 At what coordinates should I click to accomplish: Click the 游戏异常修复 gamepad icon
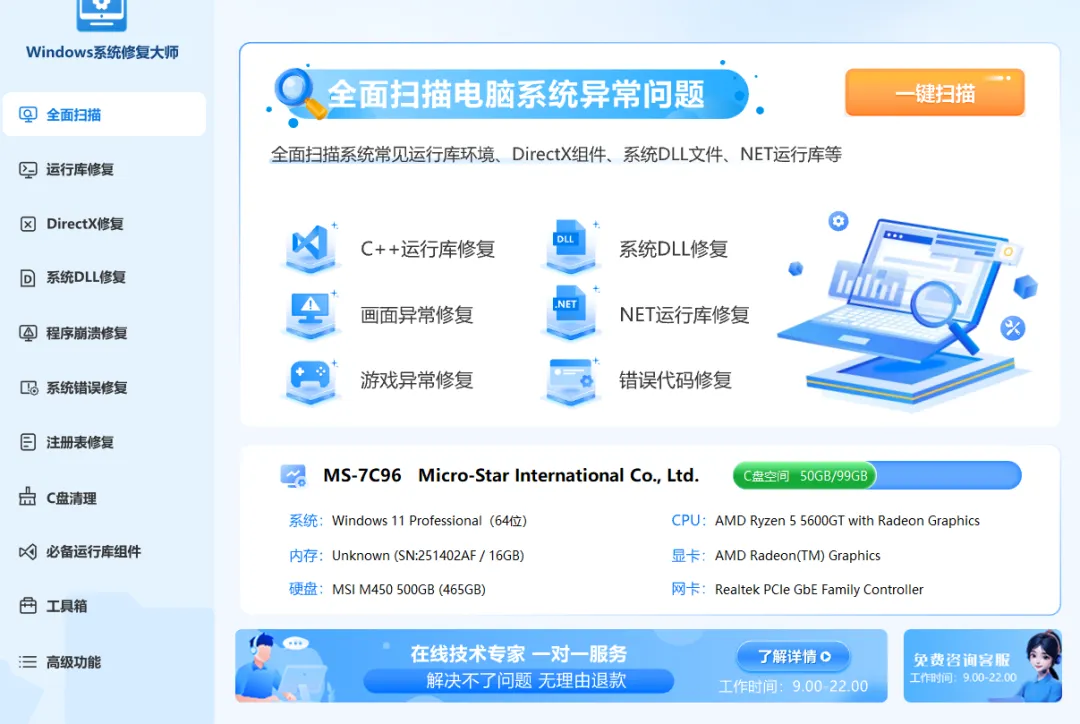tap(311, 380)
